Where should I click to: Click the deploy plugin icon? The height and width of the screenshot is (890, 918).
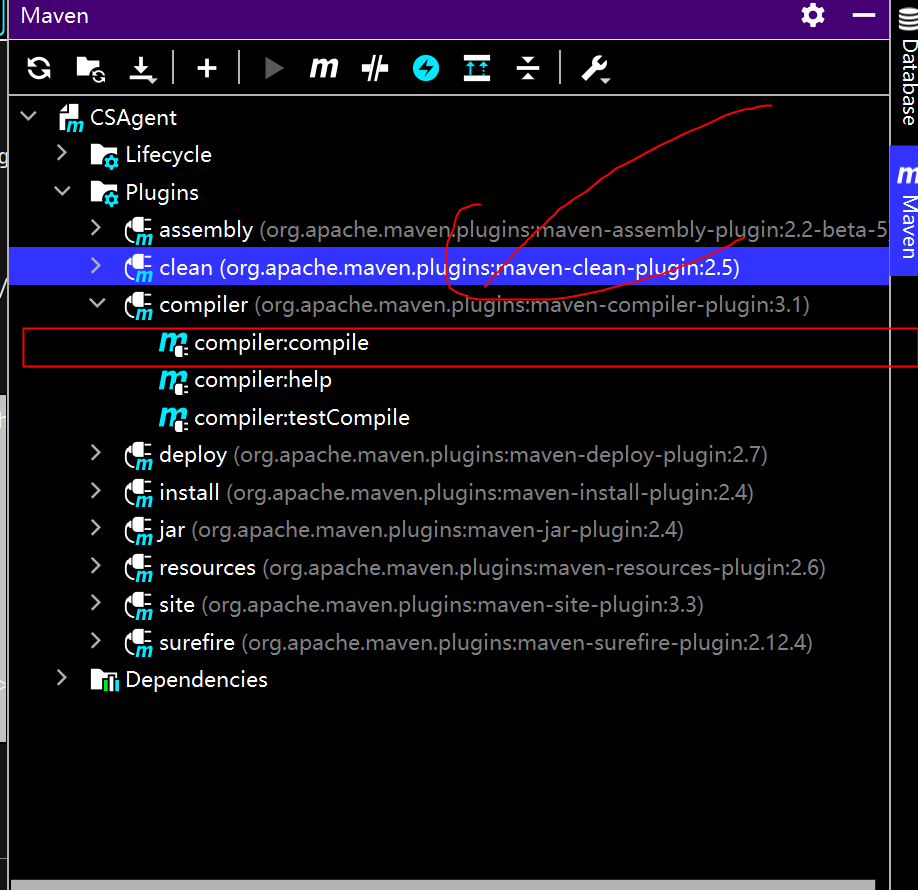tap(139, 456)
